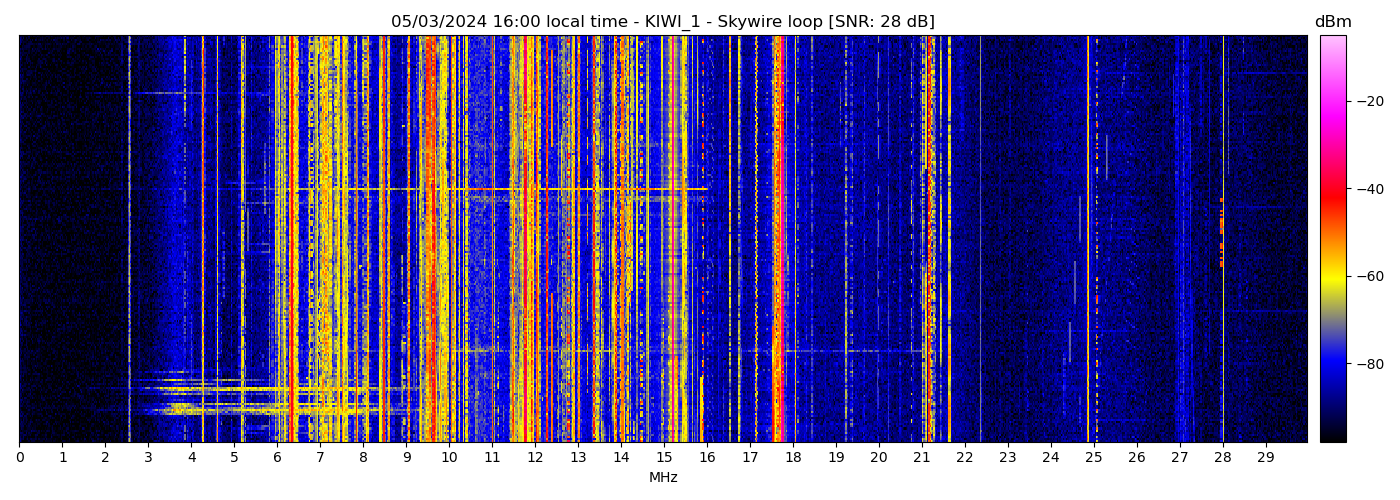Click the "dBm" label above the colorbar

[1332, 22]
